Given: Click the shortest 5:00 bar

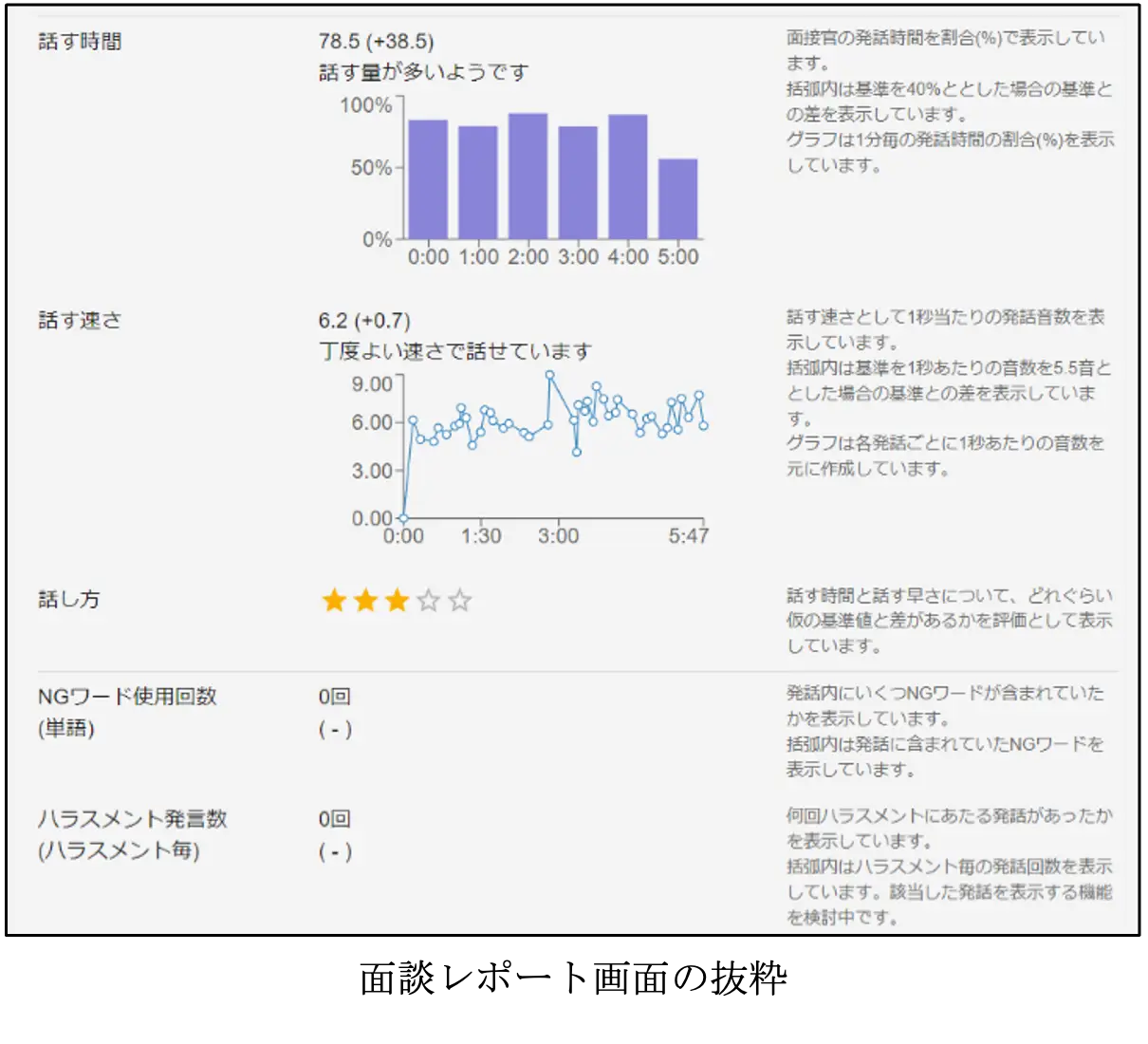Looking at the screenshot, I should pos(677,198).
